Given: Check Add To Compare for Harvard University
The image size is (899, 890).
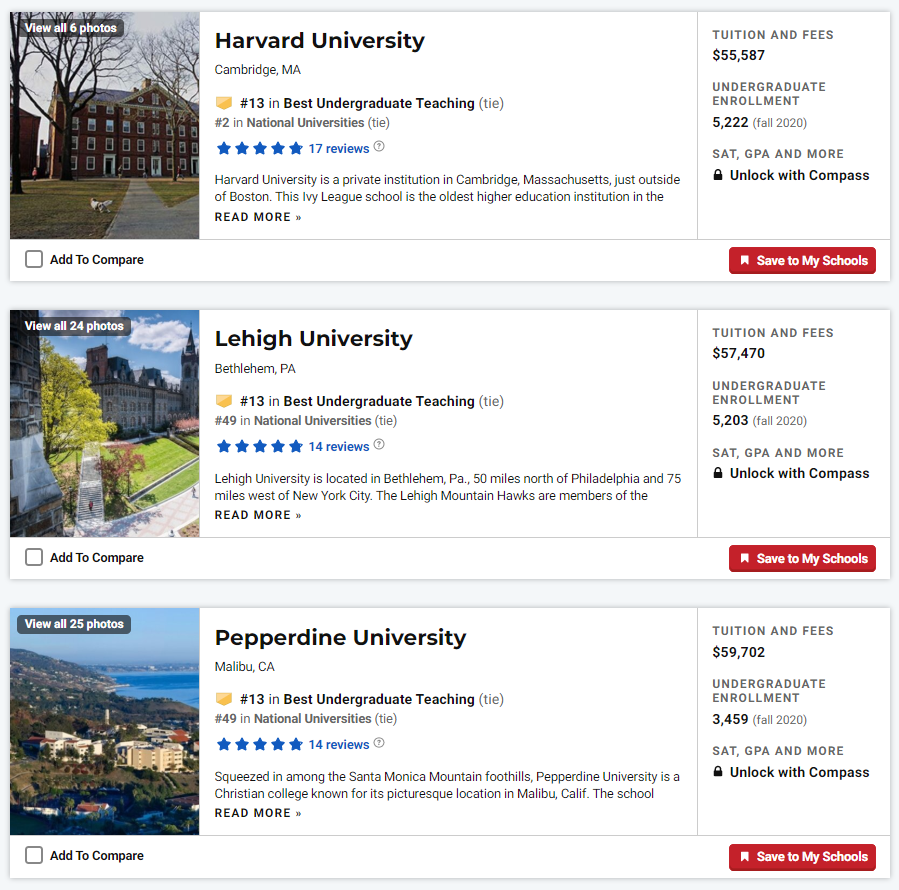Looking at the screenshot, I should 34,259.
